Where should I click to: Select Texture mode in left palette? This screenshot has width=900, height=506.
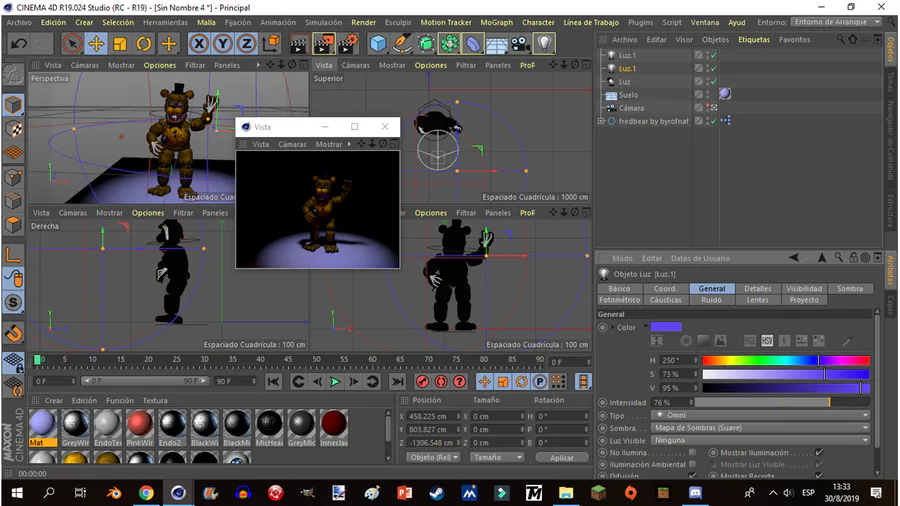click(13, 129)
